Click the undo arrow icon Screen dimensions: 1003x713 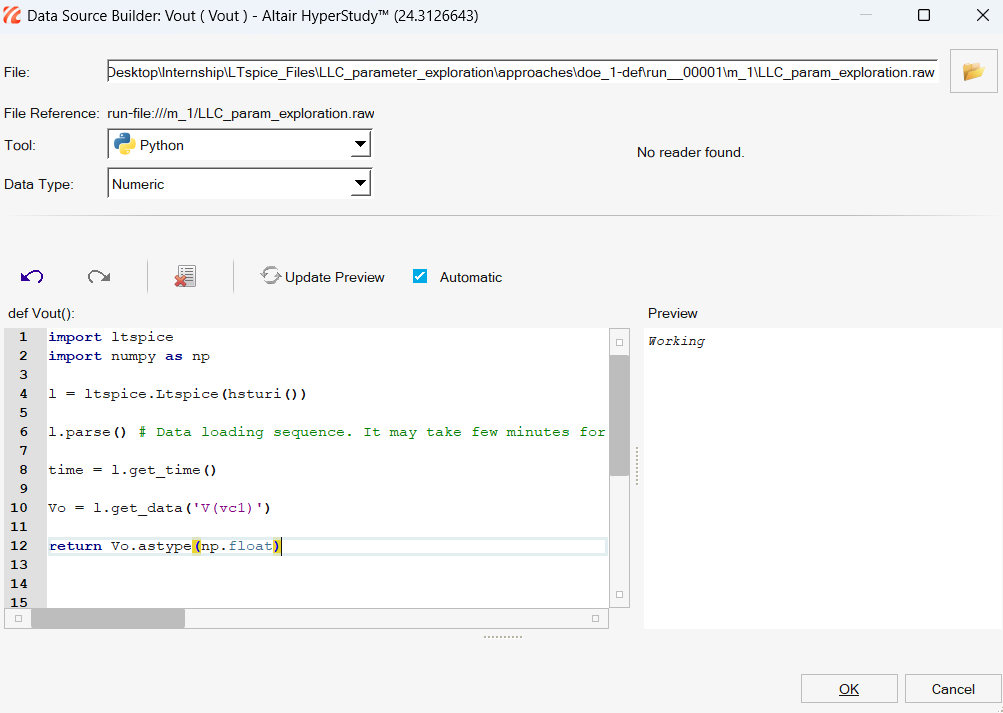(32, 277)
